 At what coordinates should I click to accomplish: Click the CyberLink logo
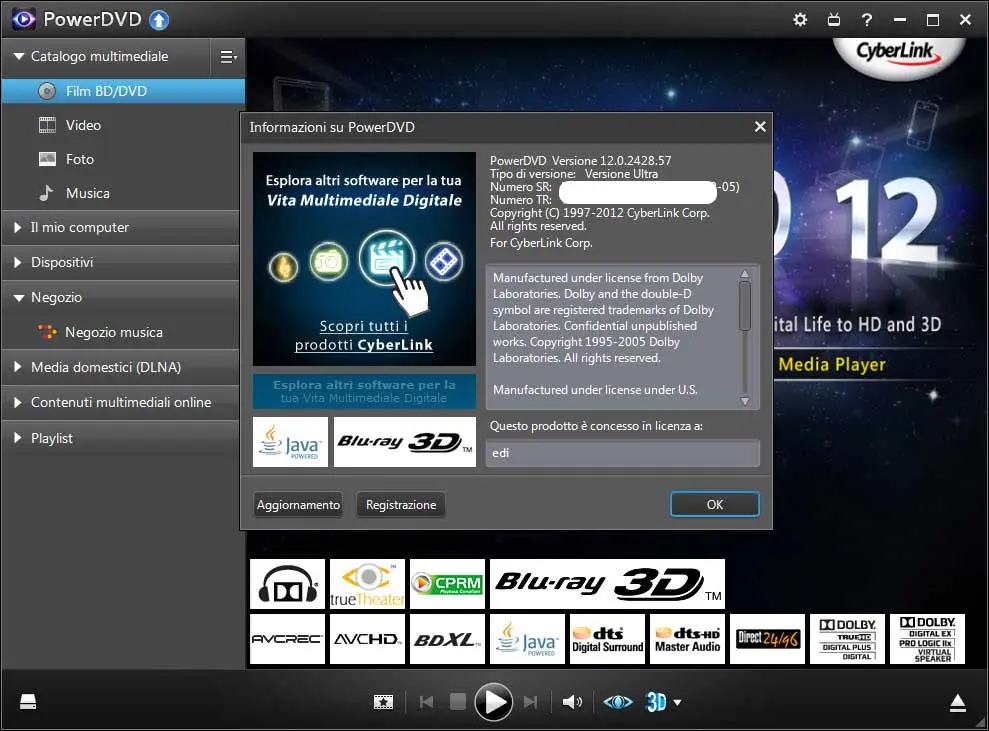click(x=898, y=53)
